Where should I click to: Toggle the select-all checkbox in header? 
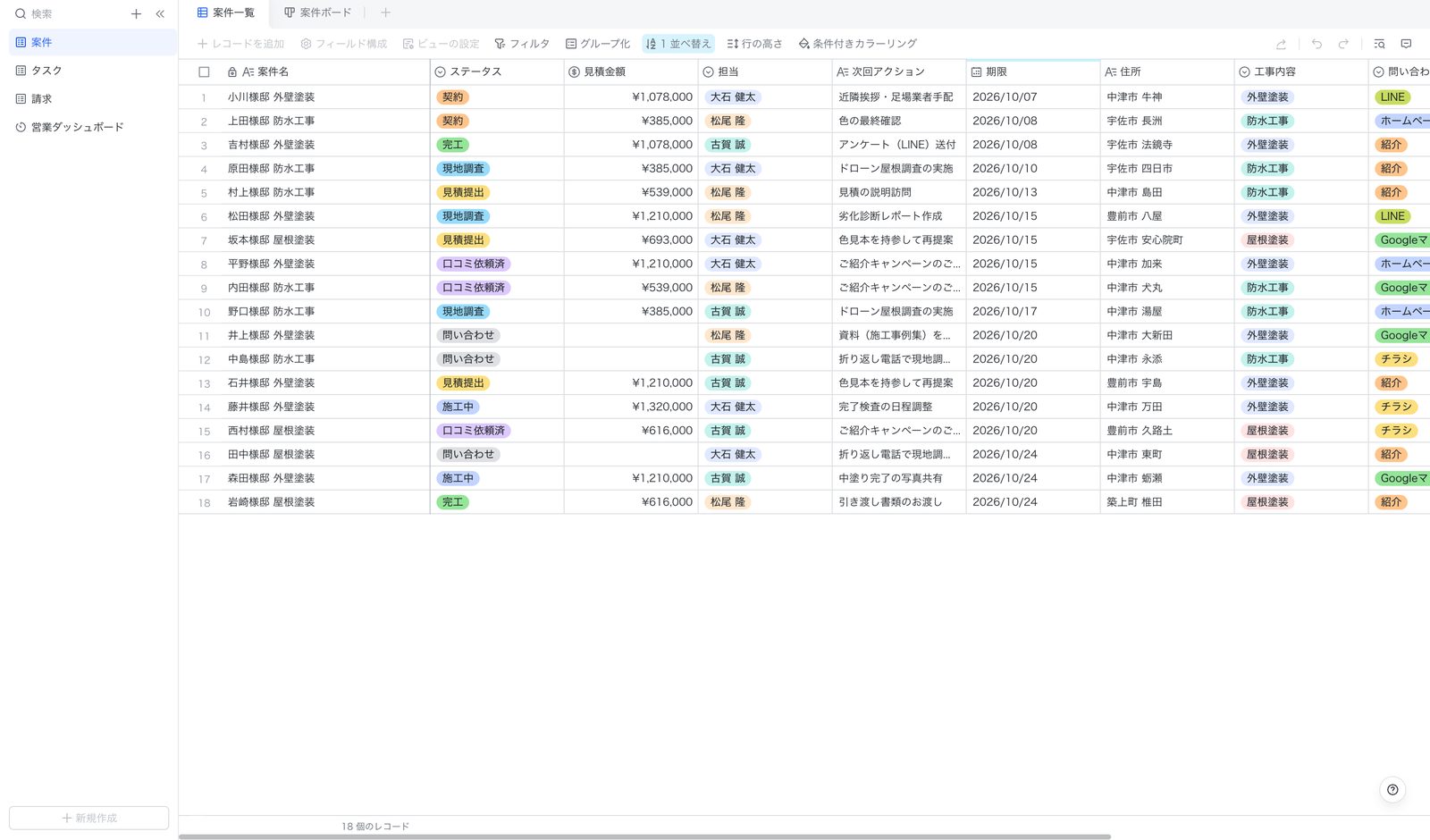(x=204, y=72)
